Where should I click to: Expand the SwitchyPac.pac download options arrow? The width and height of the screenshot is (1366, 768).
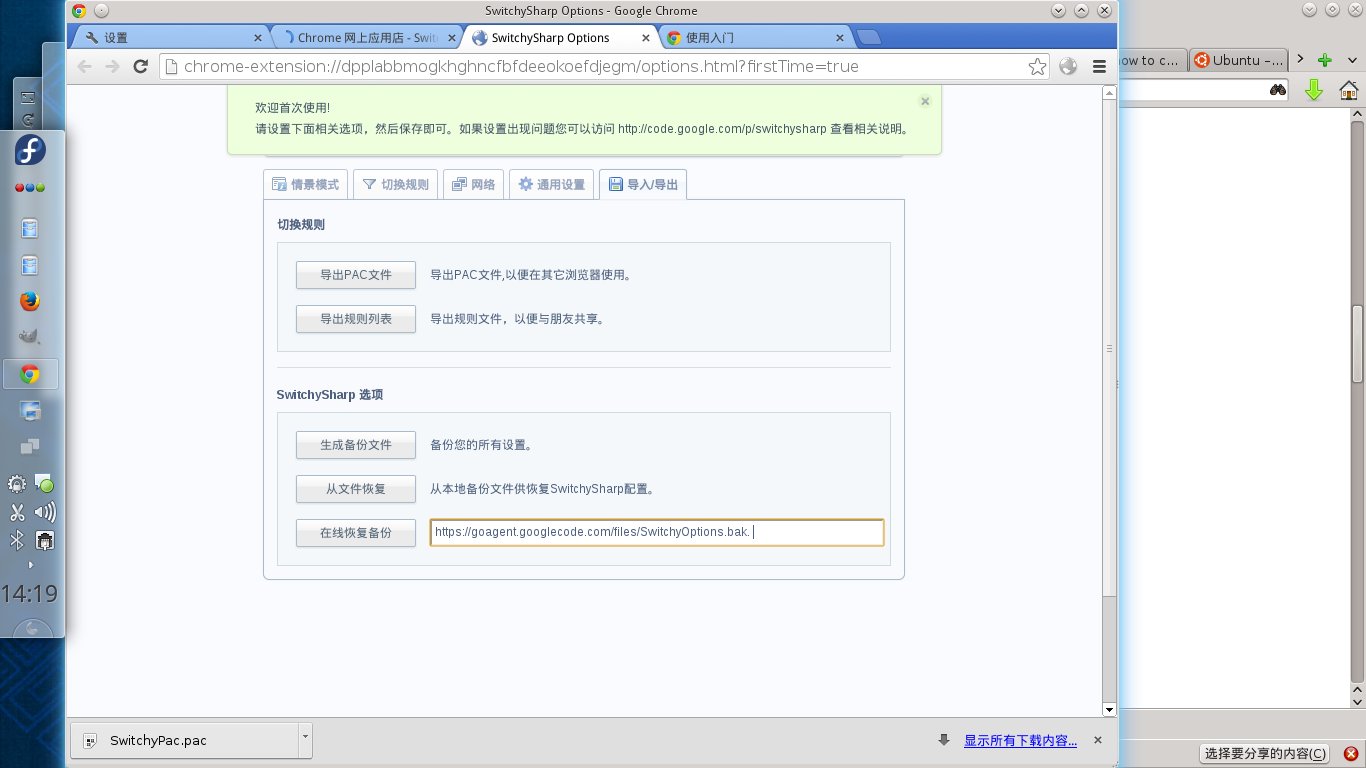click(x=305, y=741)
